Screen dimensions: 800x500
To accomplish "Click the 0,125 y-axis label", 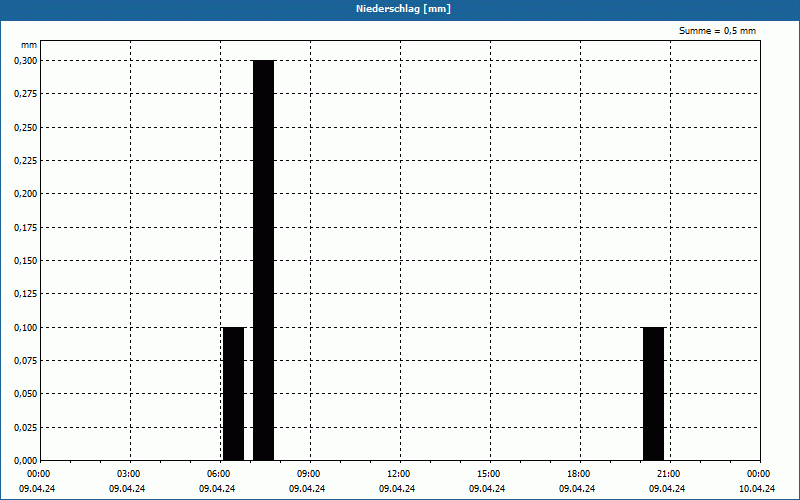I will pos(26,294).
